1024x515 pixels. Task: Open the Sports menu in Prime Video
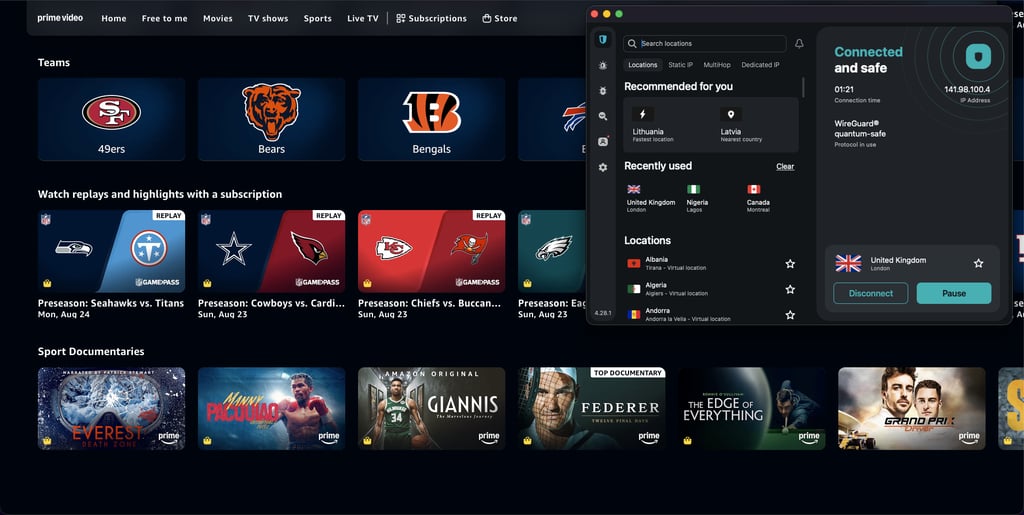pyautogui.click(x=317, y=18)
